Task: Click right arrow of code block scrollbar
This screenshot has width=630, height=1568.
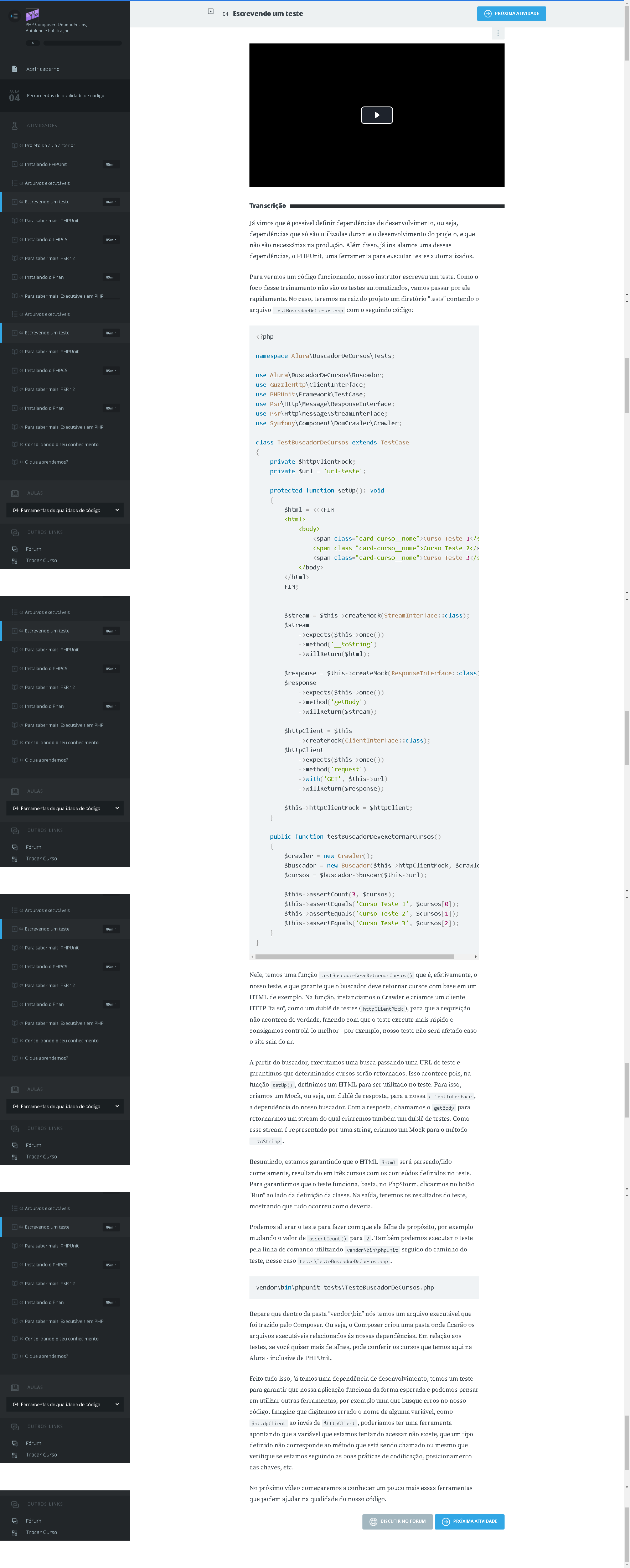Action: coord(475,956)
